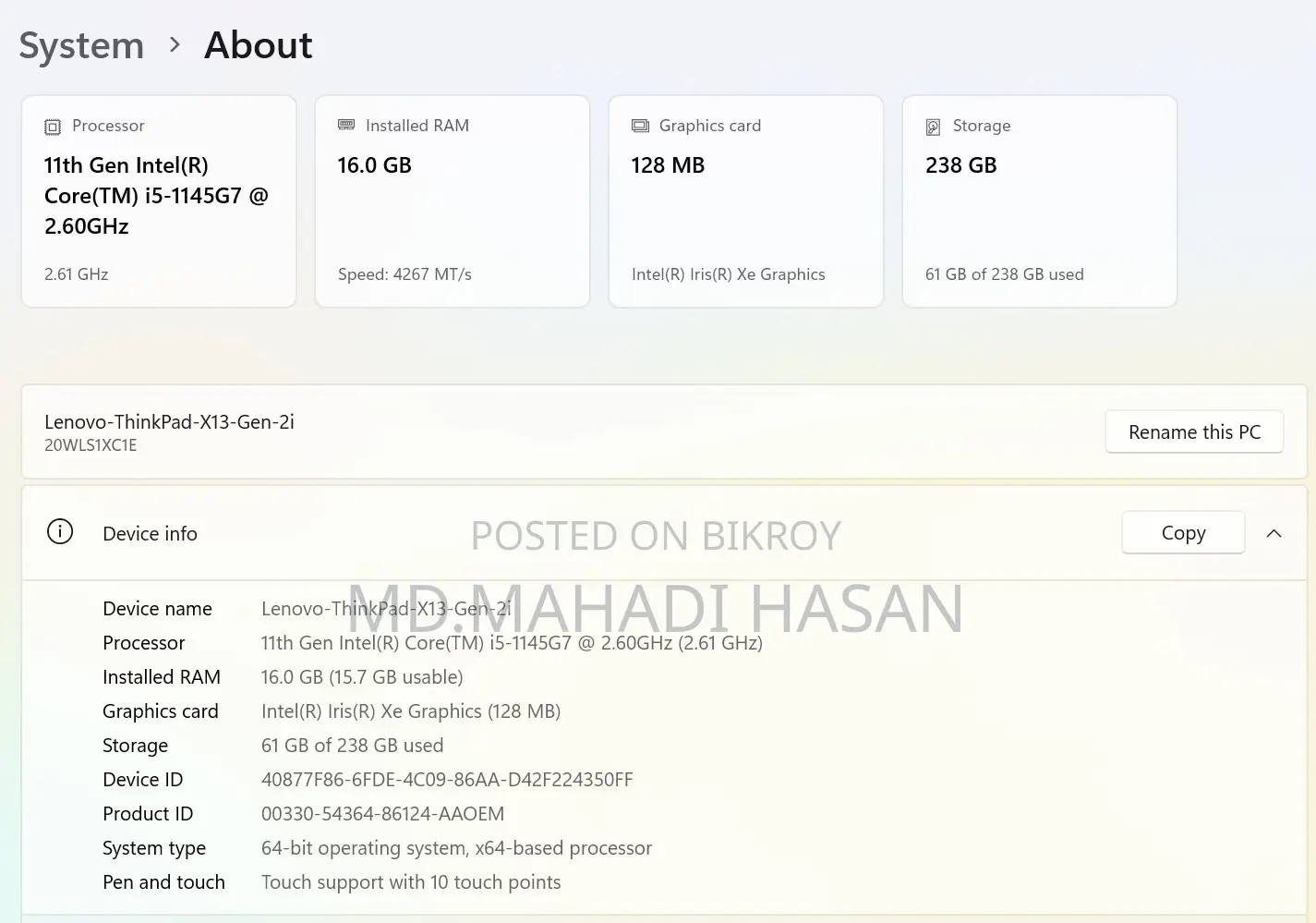Open the Installed RAM summary card
This screenshot has height=923, width=1316.
click(453, 201)
